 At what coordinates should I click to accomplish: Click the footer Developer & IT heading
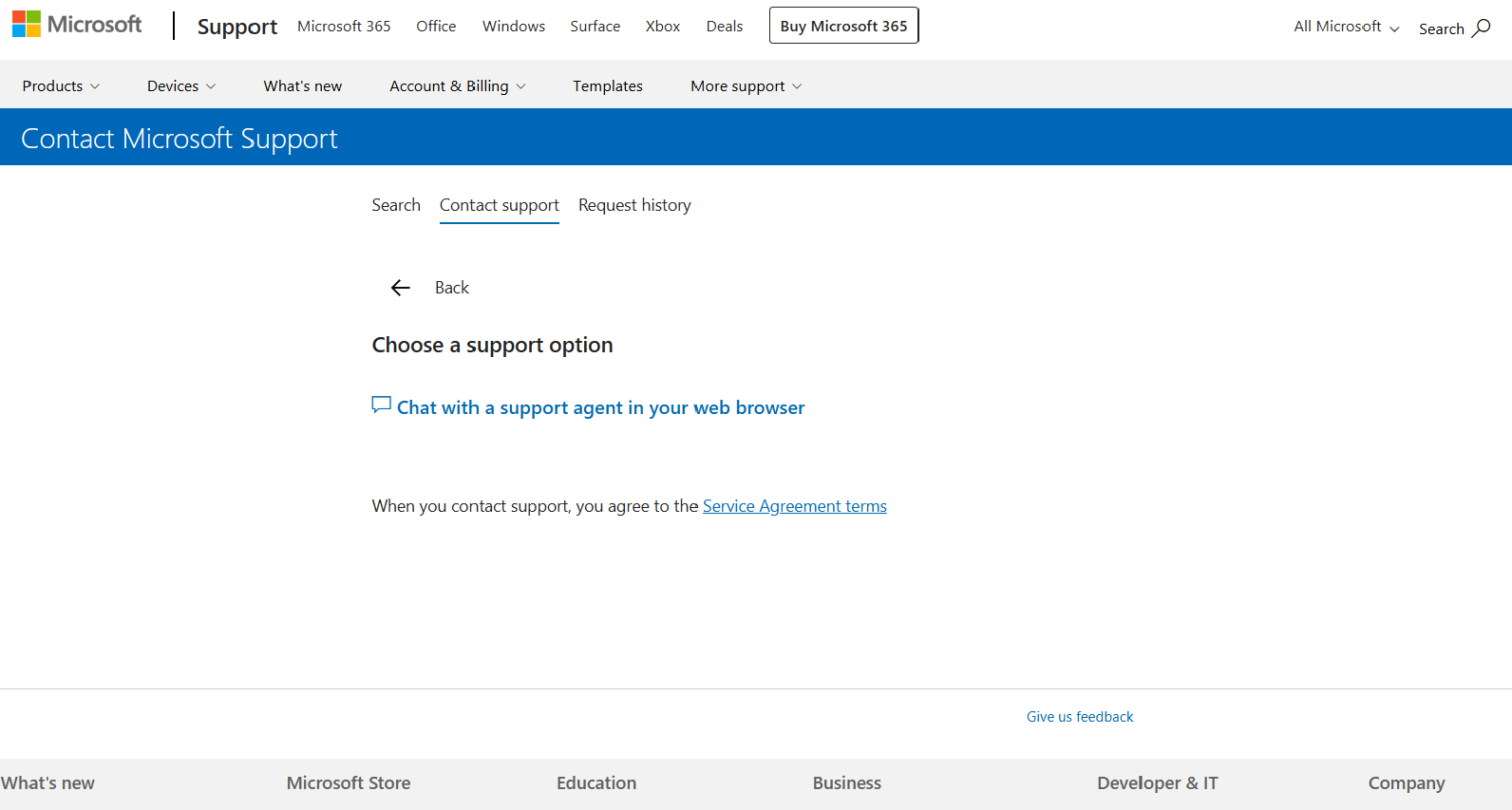[1158, 783]
